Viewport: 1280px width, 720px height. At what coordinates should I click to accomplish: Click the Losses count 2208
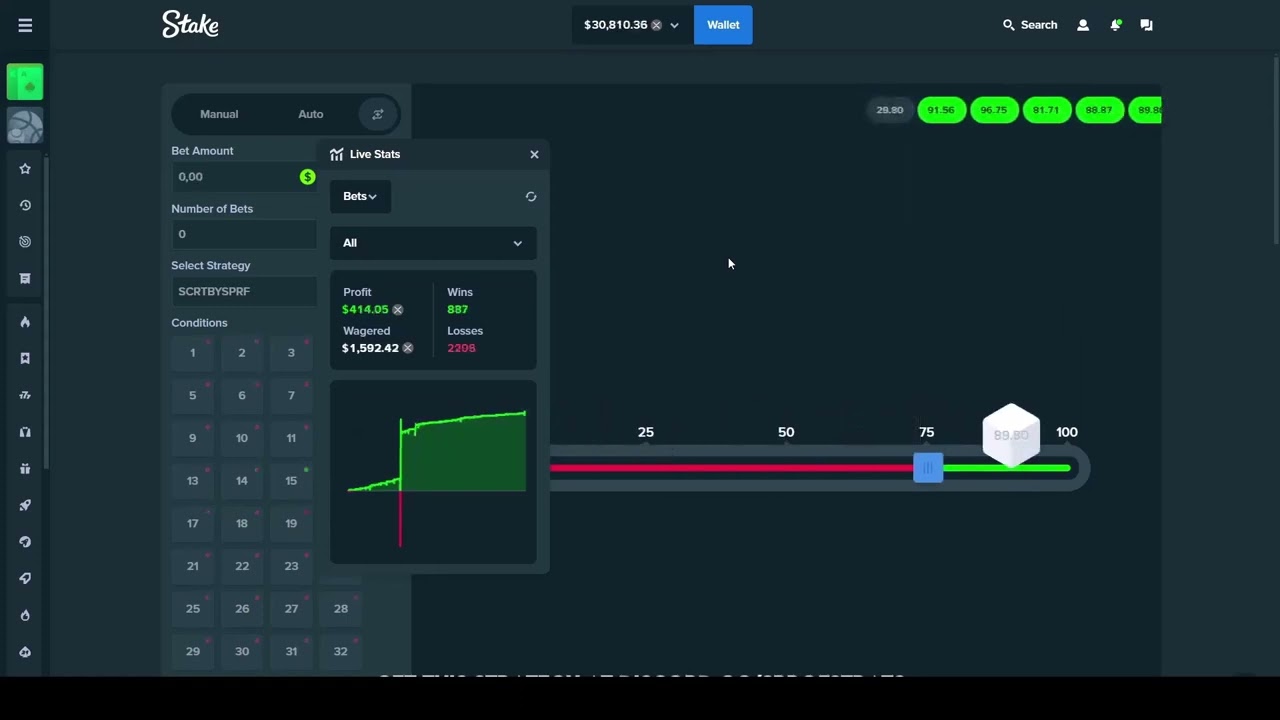[x=461, y=348]
